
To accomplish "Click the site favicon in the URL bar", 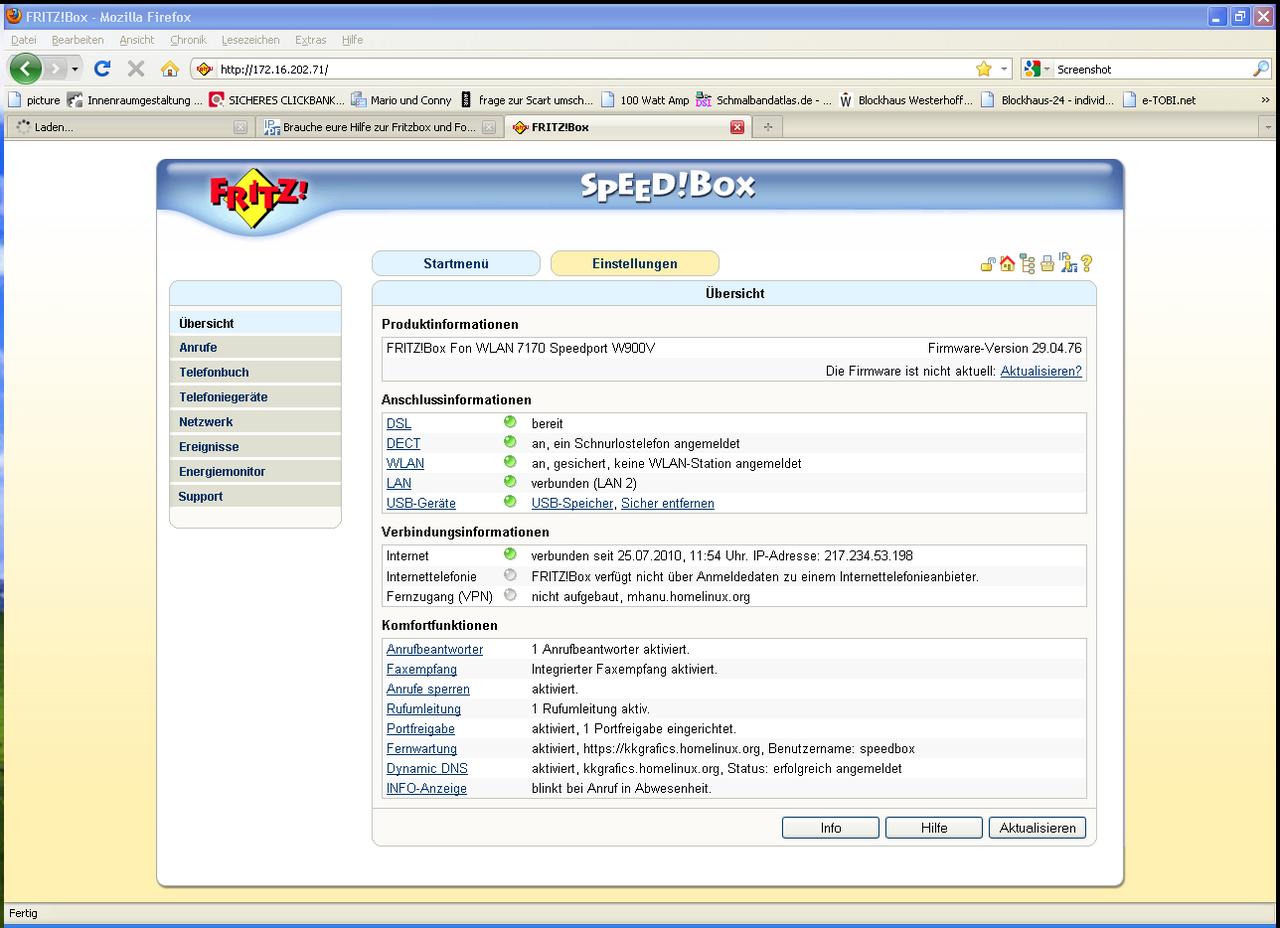I will point(205,69).
